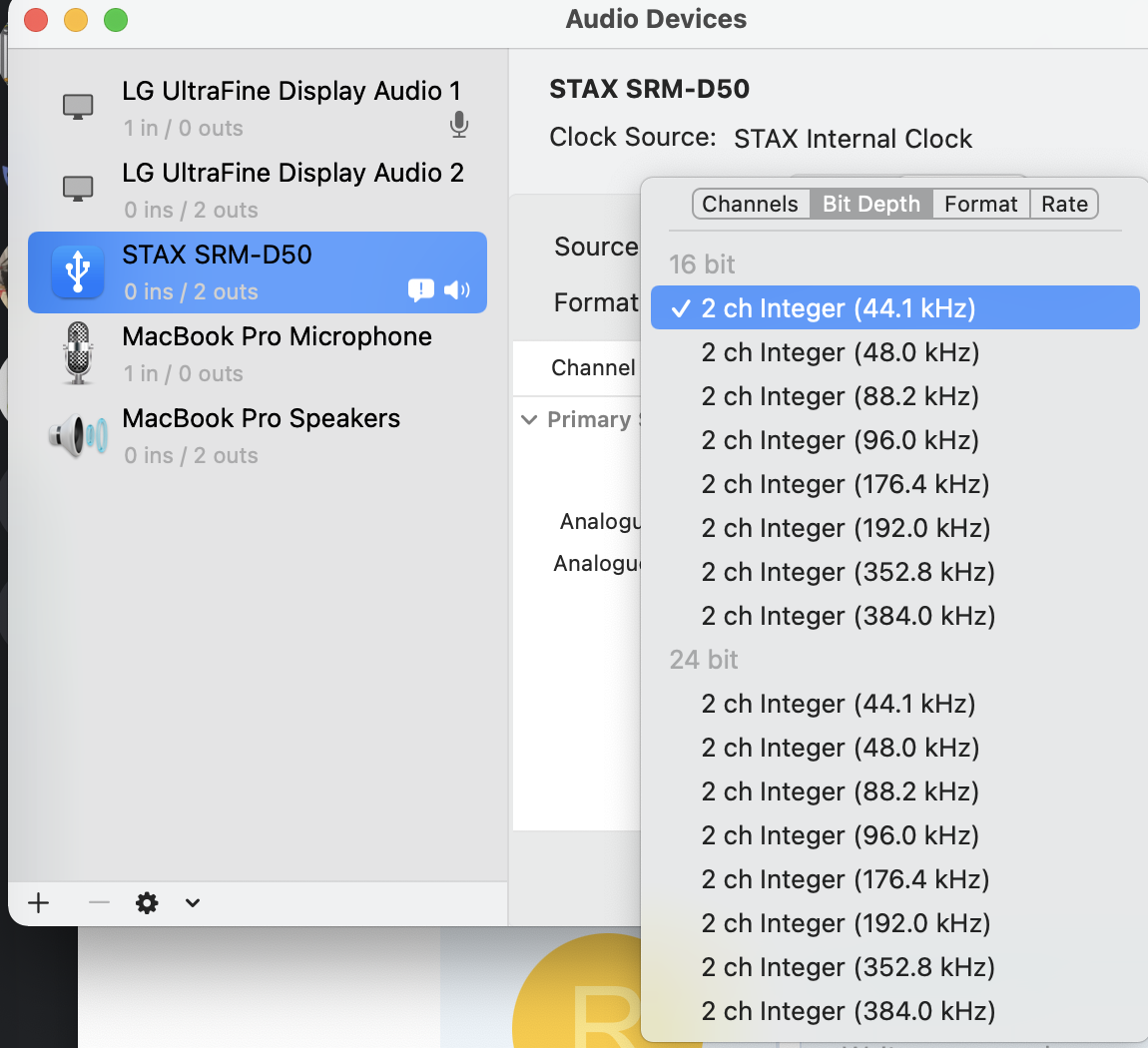Click the Channel column header
1148x1048 pixels.
593,367
